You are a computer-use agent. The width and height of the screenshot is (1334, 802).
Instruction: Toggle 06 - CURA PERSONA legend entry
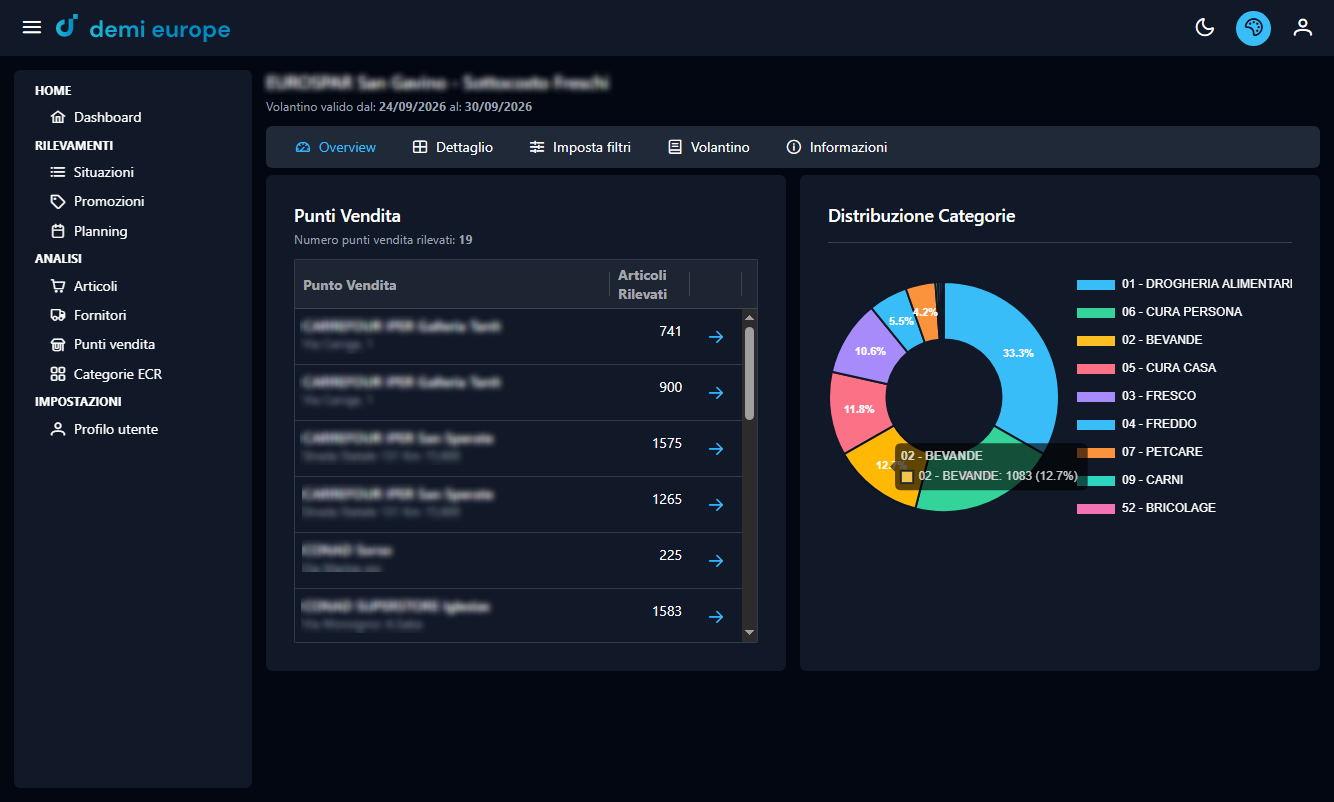[x=1159, y=312]
